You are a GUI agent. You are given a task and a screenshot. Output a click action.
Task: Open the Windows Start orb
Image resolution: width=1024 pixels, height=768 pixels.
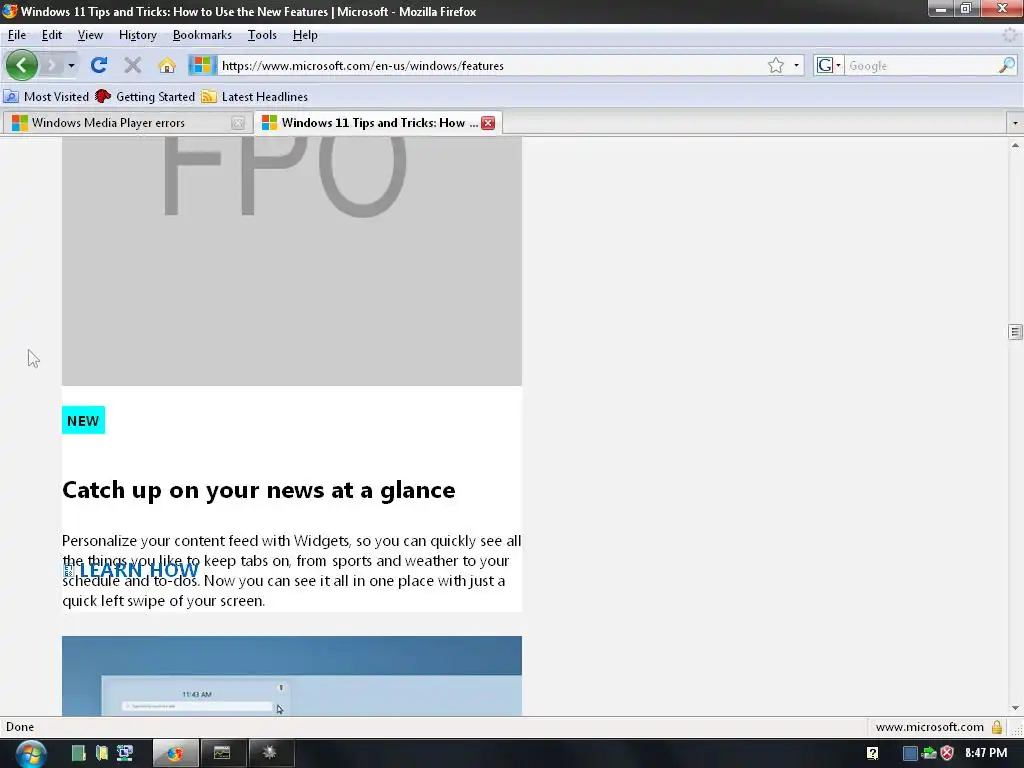click(31, 754)
